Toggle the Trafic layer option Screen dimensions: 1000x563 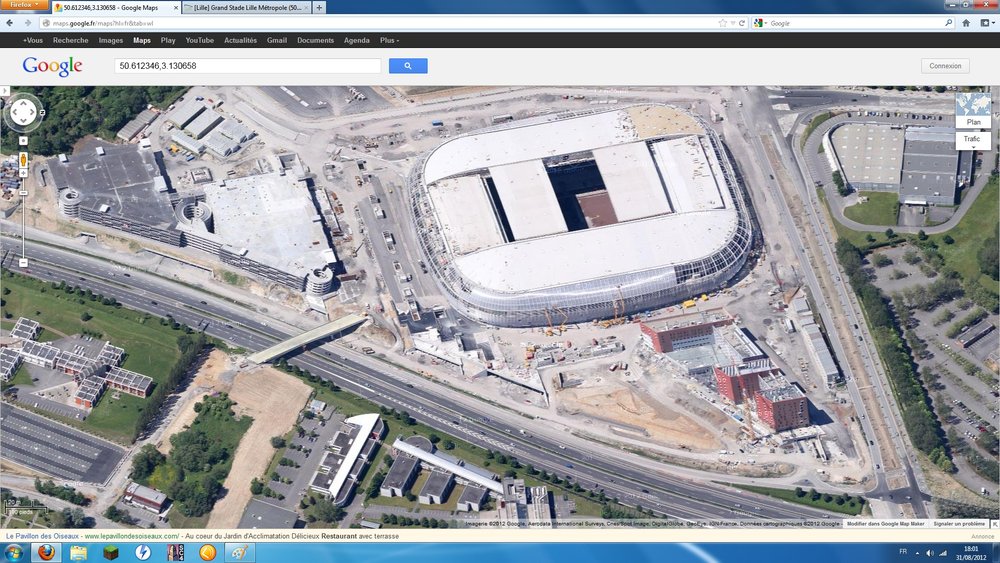click(973, 140)
